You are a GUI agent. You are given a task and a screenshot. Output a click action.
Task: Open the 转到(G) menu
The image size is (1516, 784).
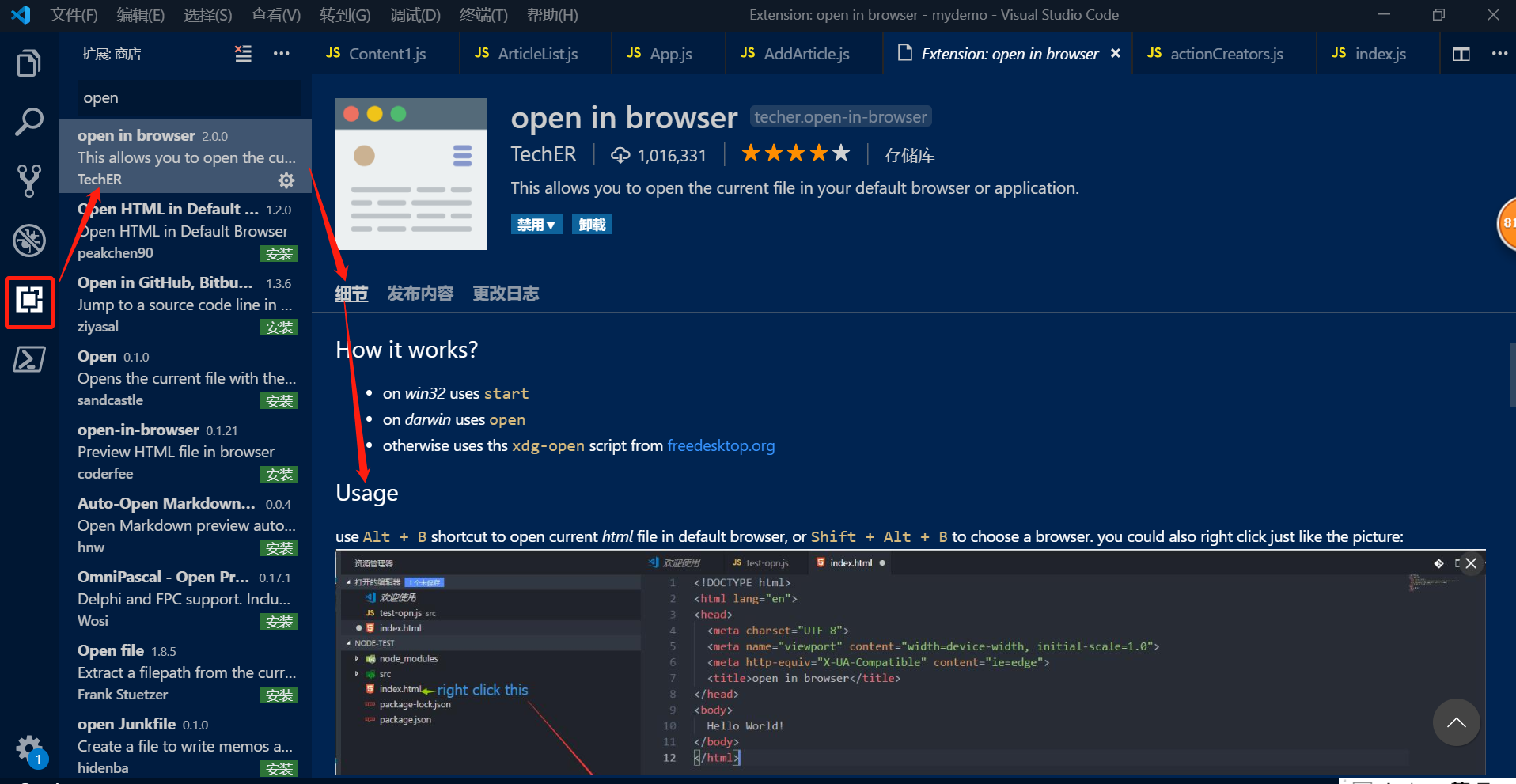click(345, 15)
